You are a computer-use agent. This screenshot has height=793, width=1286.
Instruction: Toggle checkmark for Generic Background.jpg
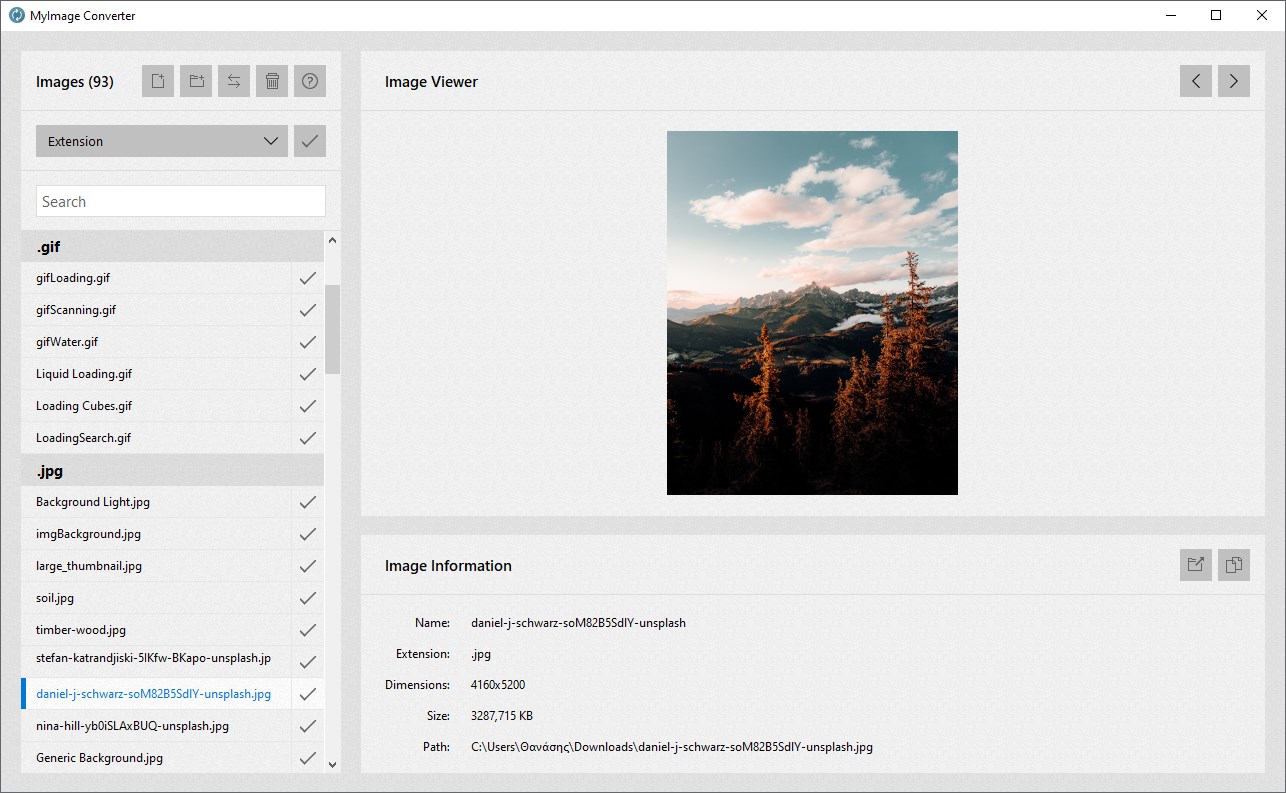(308, 758)
